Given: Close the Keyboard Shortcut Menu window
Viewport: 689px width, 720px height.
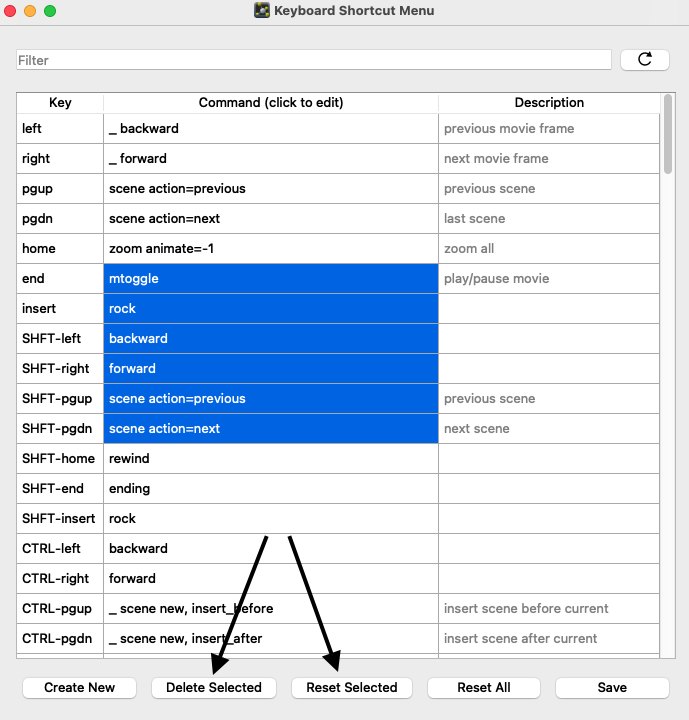Looking at the screenshot, I should (x=10, y=11).
